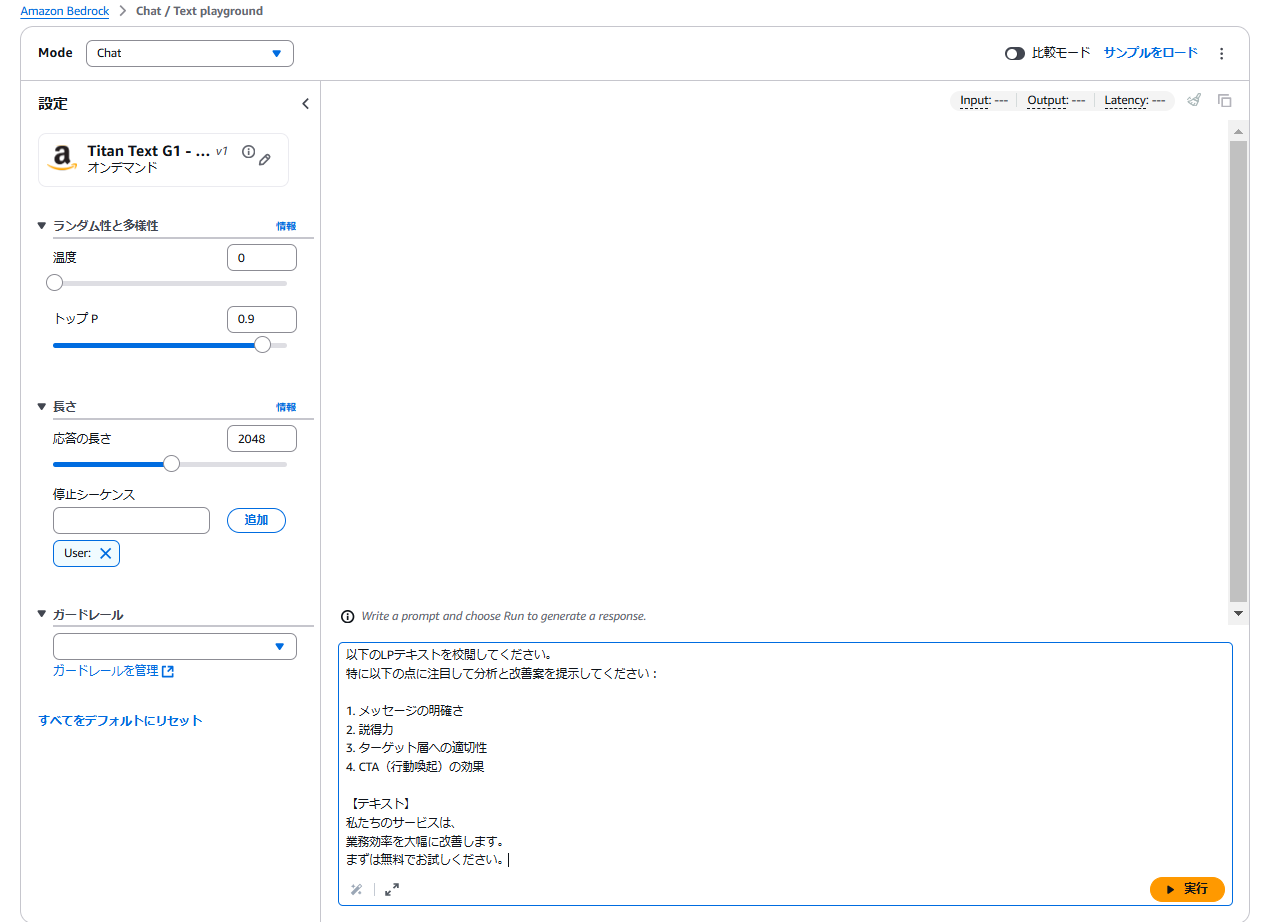
Task: Open the Mode dropdown showing Chat
Action: coord(189,53)
